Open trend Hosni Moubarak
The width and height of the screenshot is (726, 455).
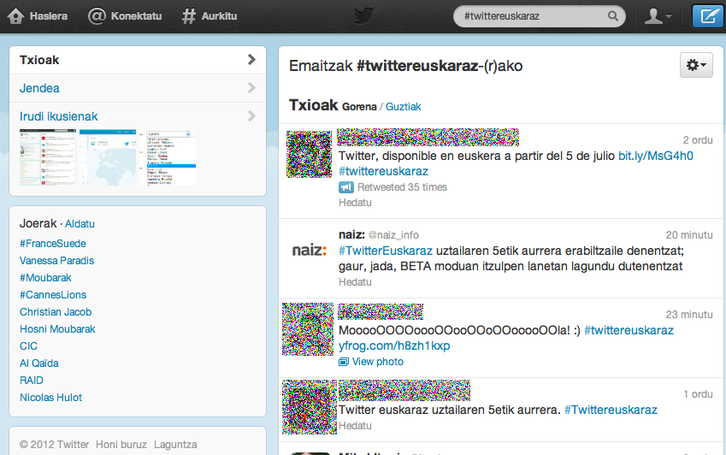[x=57, y=329]
